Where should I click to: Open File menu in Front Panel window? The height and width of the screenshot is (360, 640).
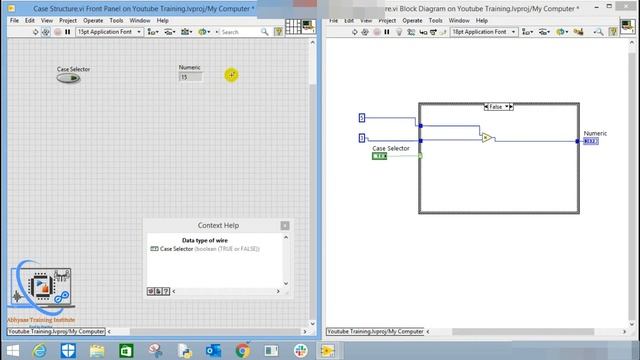(x=14, y=20)
